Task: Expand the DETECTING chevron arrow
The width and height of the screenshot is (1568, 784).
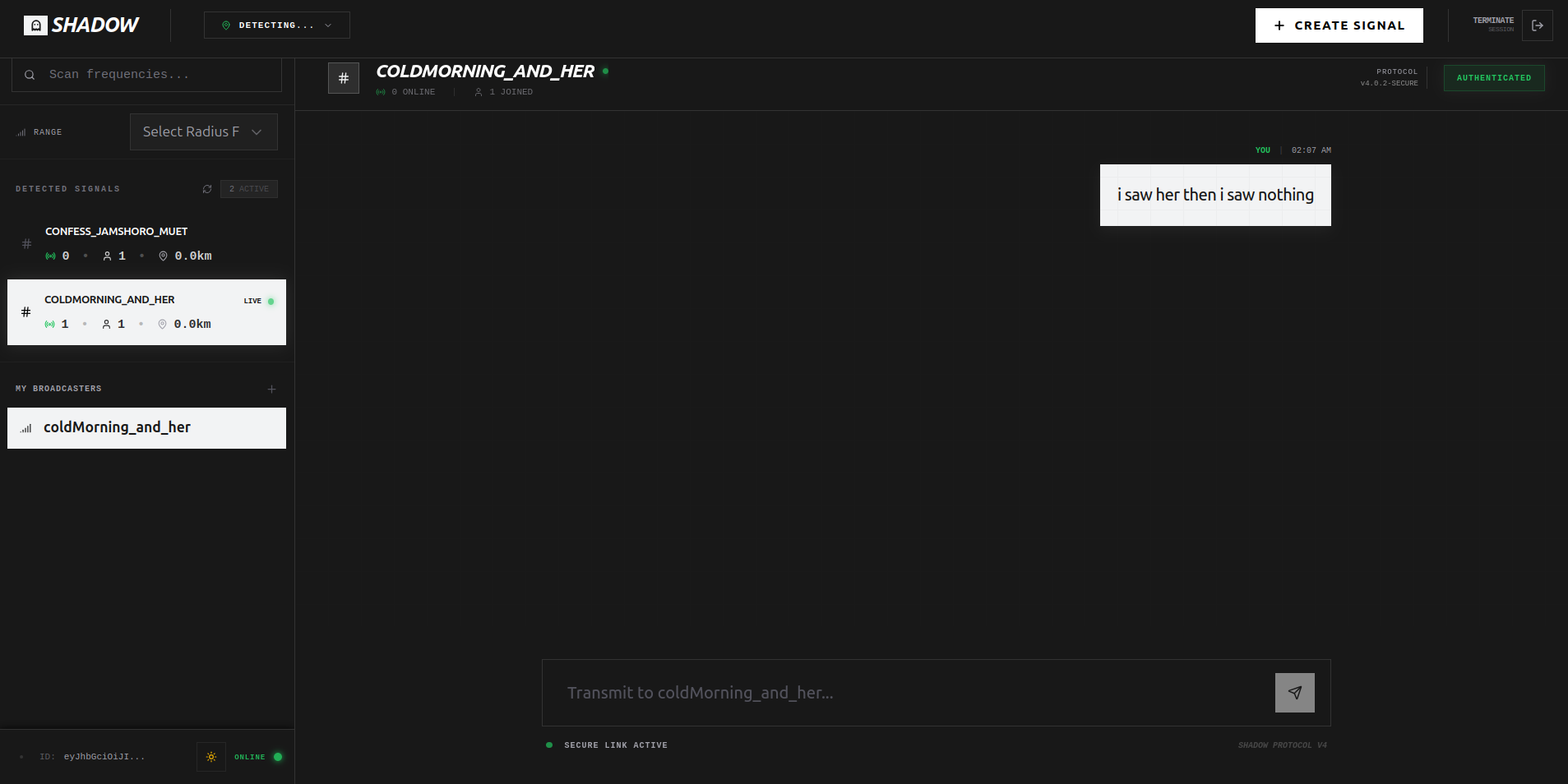Action: (x=328, y=25)
